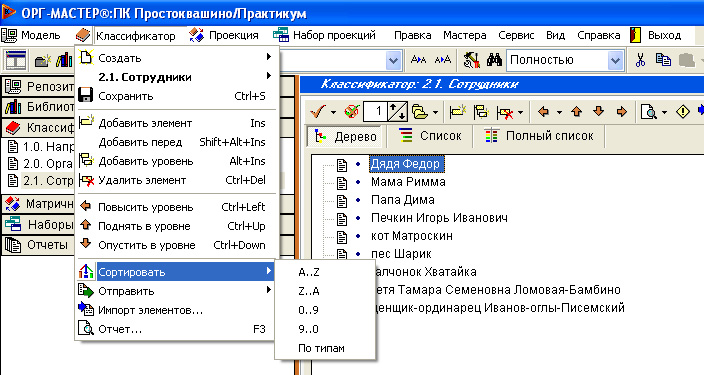Open the Мастера menu
704x375 pixels.
point(465,35)
